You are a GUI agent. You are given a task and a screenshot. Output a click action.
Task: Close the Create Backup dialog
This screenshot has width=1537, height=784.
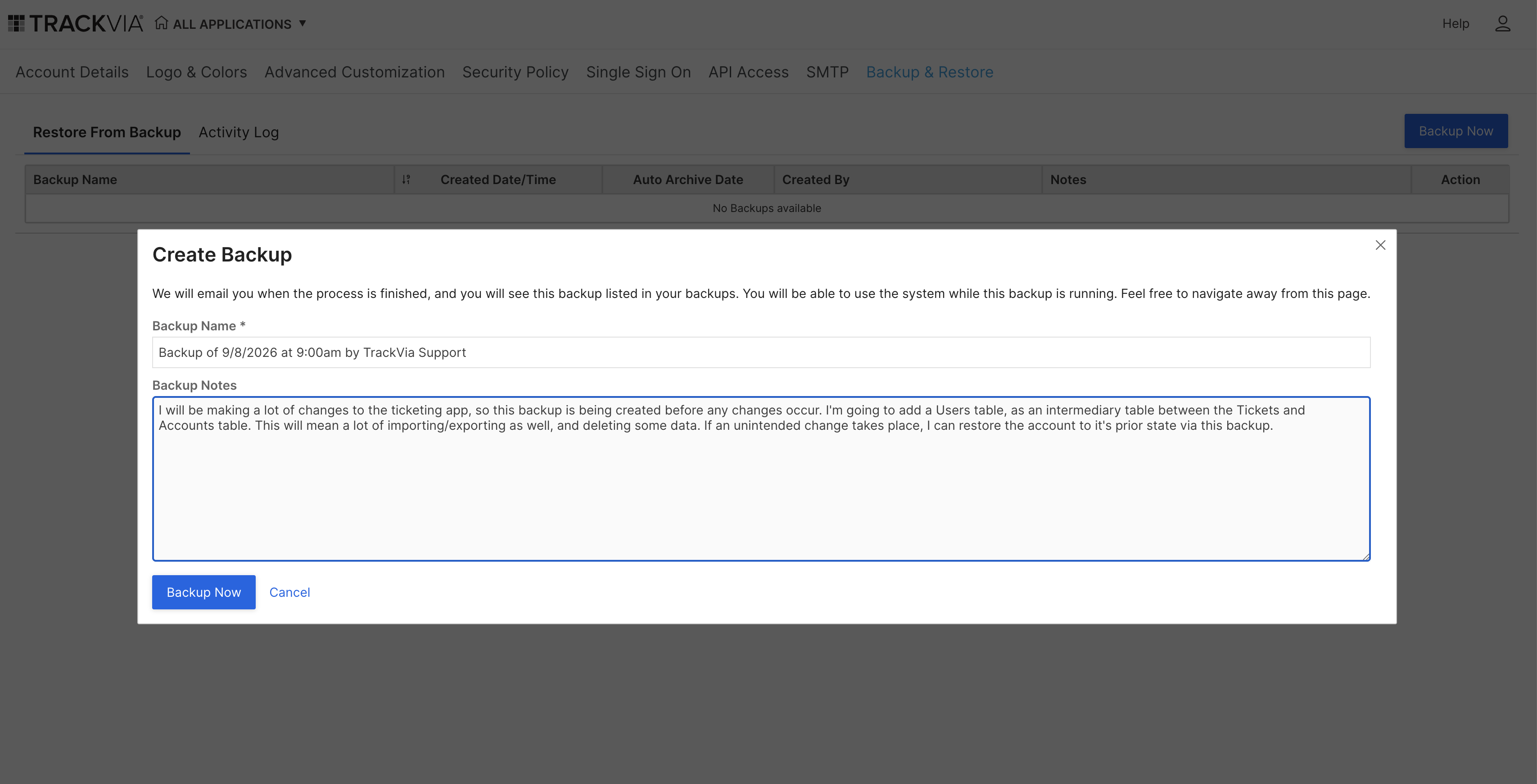point(1380,245)
